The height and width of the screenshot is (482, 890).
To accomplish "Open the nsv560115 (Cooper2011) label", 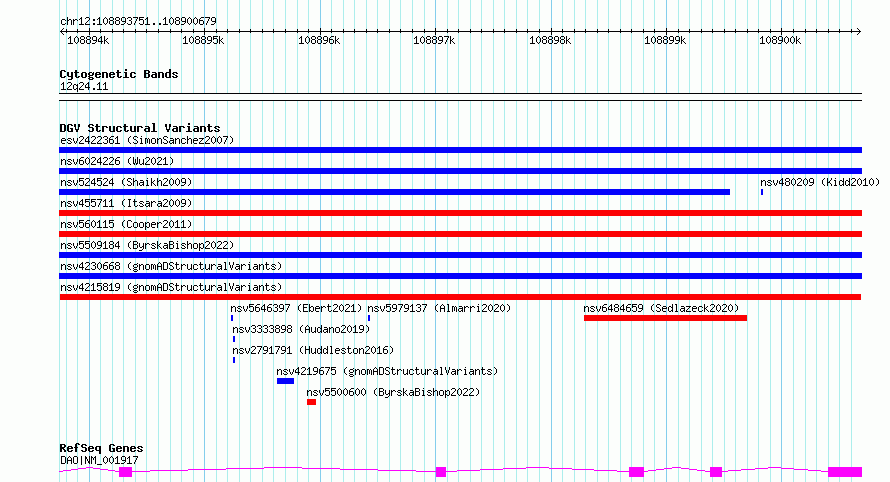I will pyautogui.click(x=126, y=224).
